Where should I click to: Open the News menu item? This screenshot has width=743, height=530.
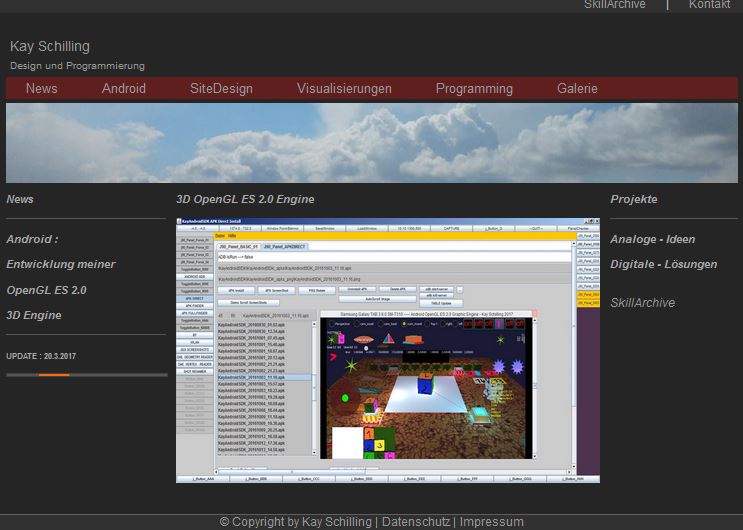[42, 88]
